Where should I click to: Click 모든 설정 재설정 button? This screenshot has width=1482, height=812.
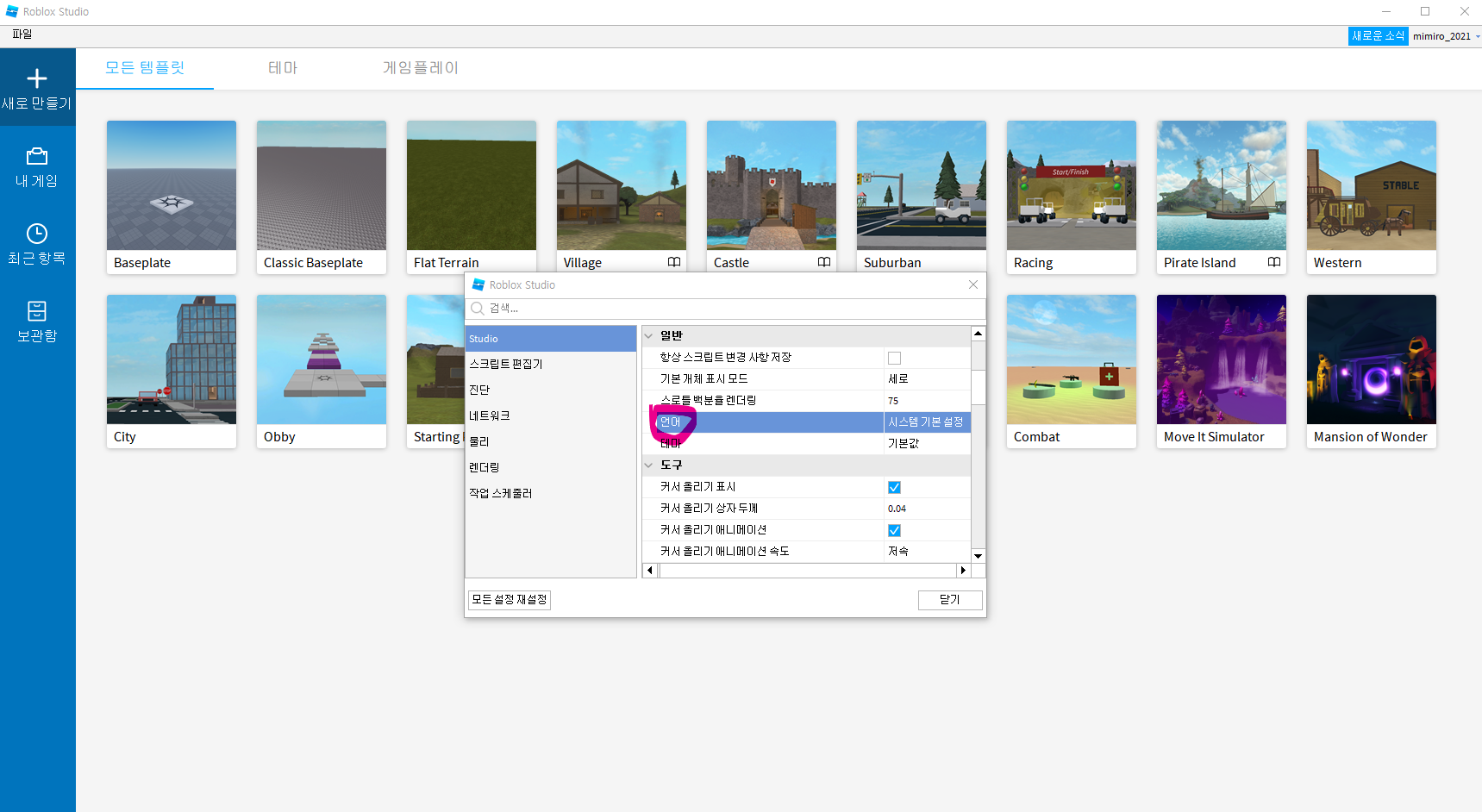point(510,600)
